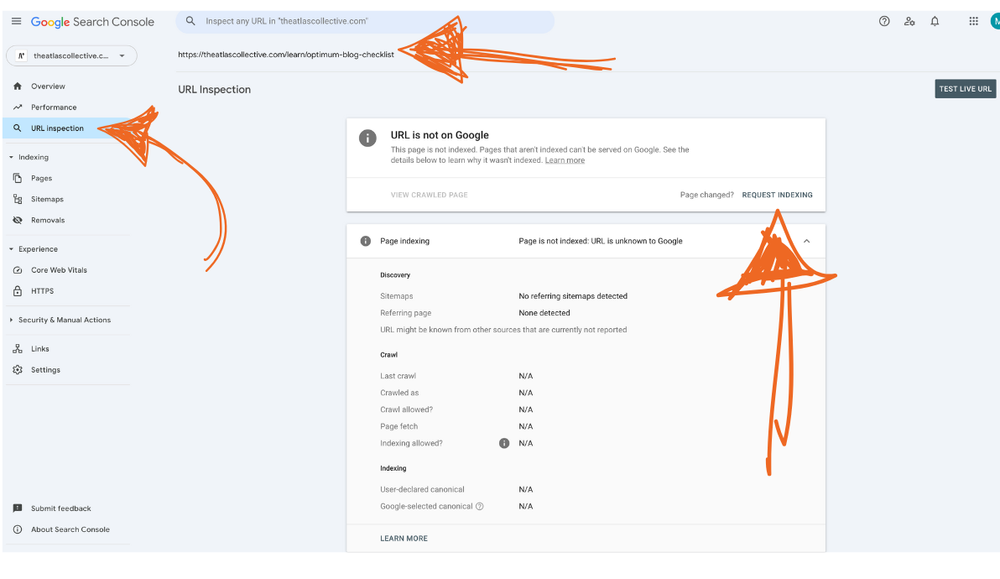Open the HTTPS report
Screen dimensions: 1000x579
(x=43, y=291)
